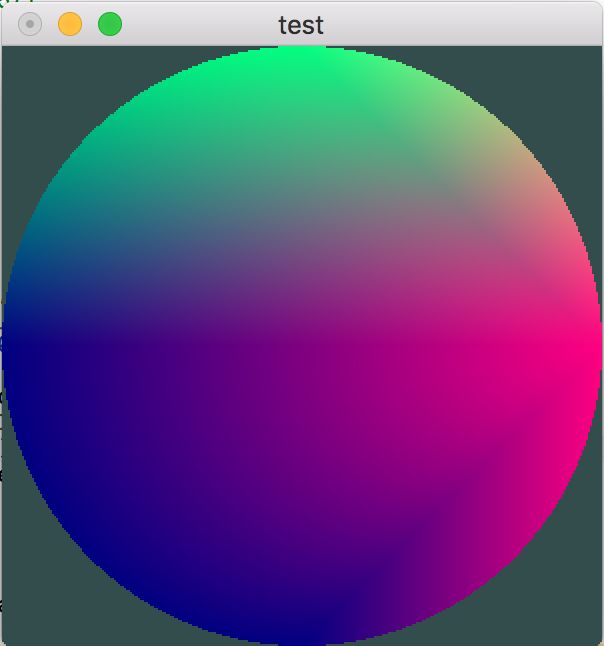Click the yellow minimize button
Viewport: 604px width, 646px height.
pos(70,24)
